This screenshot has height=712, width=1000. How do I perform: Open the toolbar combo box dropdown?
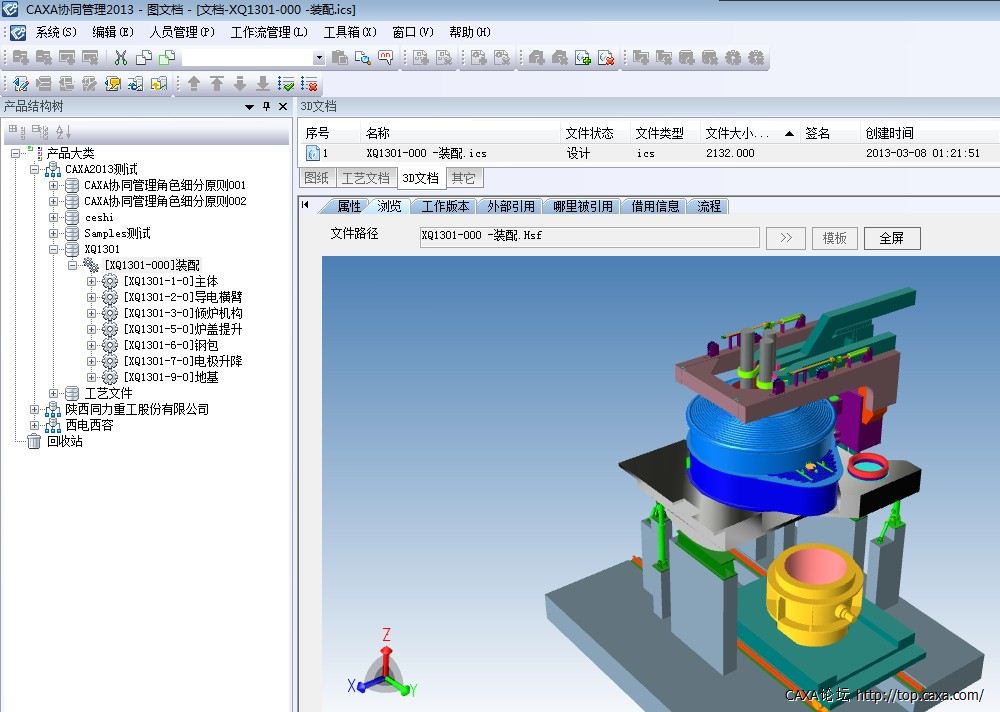(319, 59)
